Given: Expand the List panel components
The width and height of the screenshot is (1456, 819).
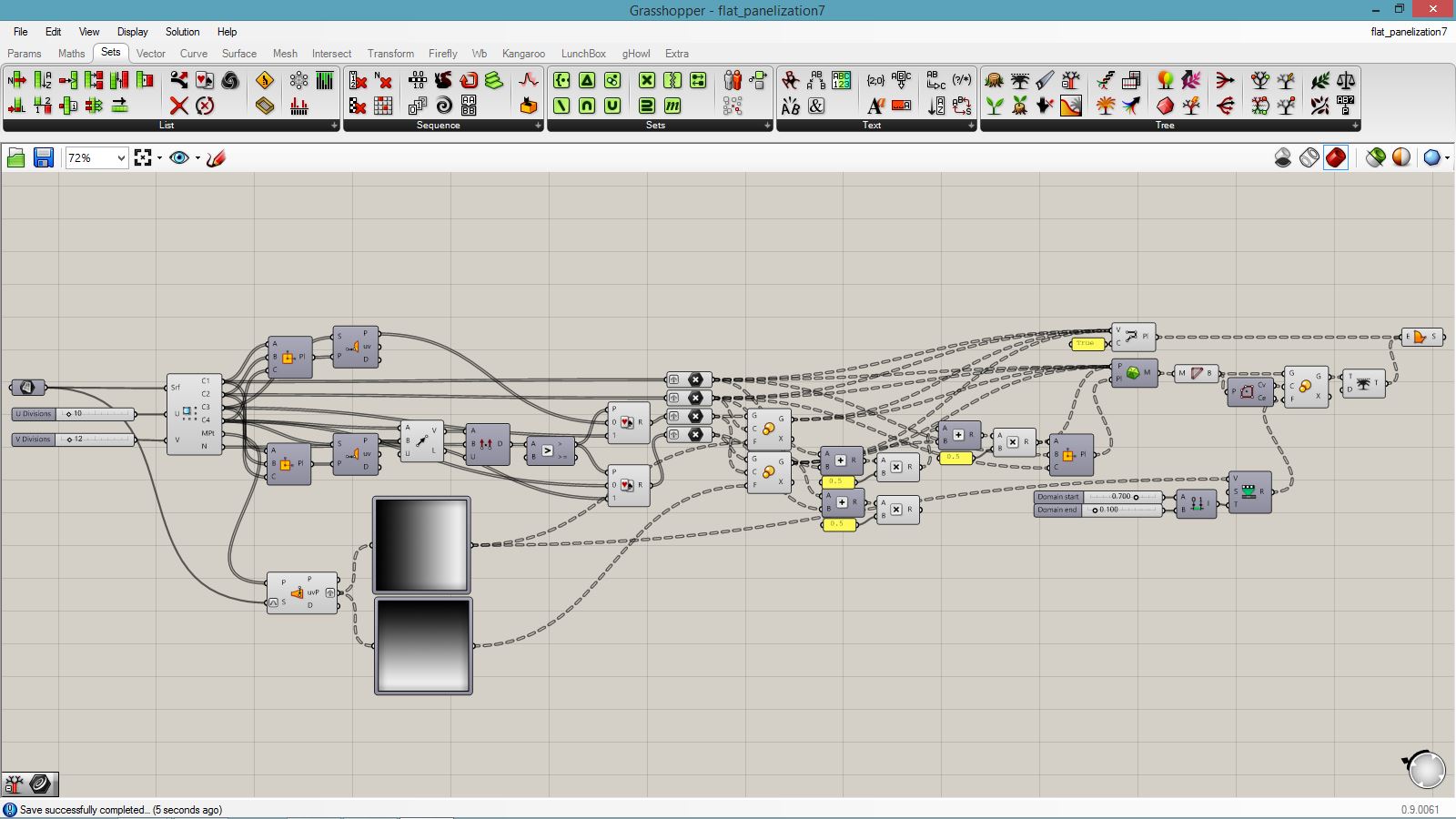Looking at the screenshot, I should 334,126.
